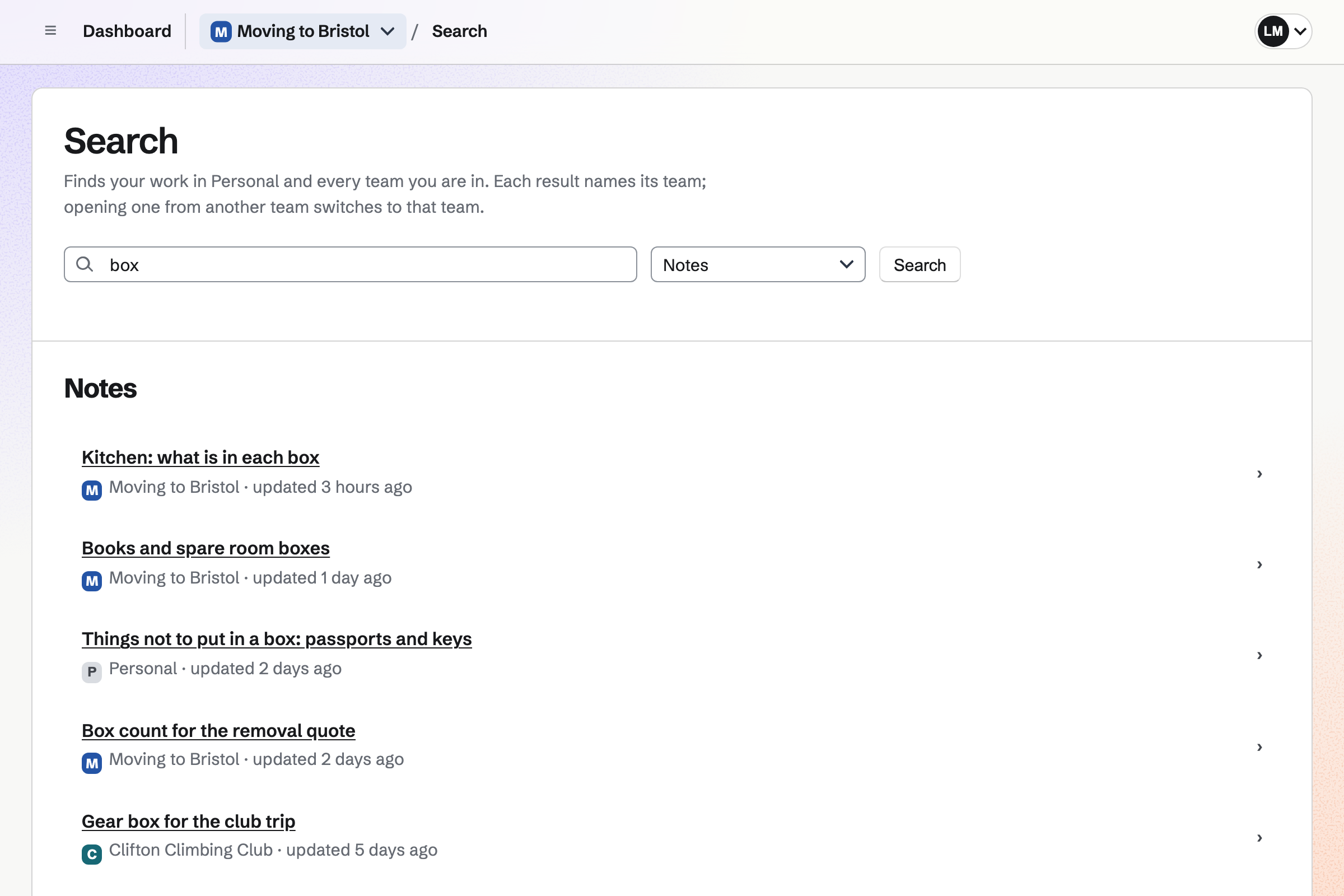Open note Gear box for the club trip
The image size is (1344, 896).
point(189,821)
